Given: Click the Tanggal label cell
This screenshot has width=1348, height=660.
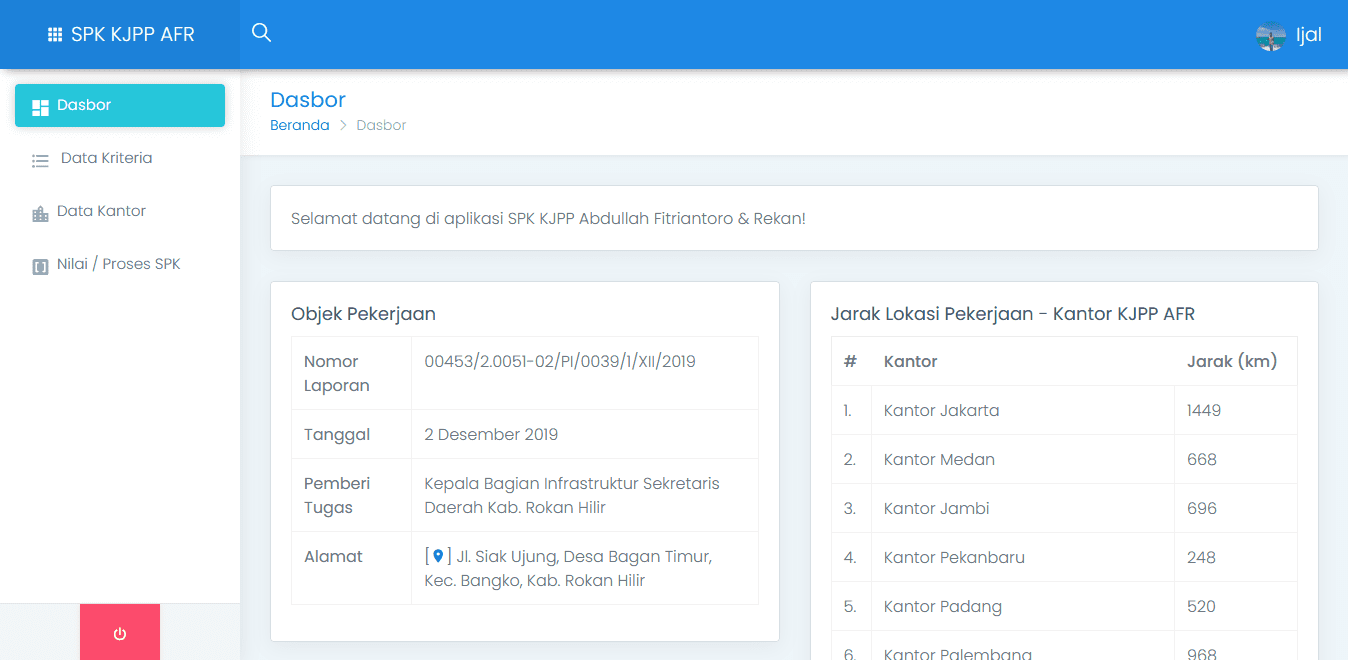Looking at the screenshot, I should tap(351, 434).
